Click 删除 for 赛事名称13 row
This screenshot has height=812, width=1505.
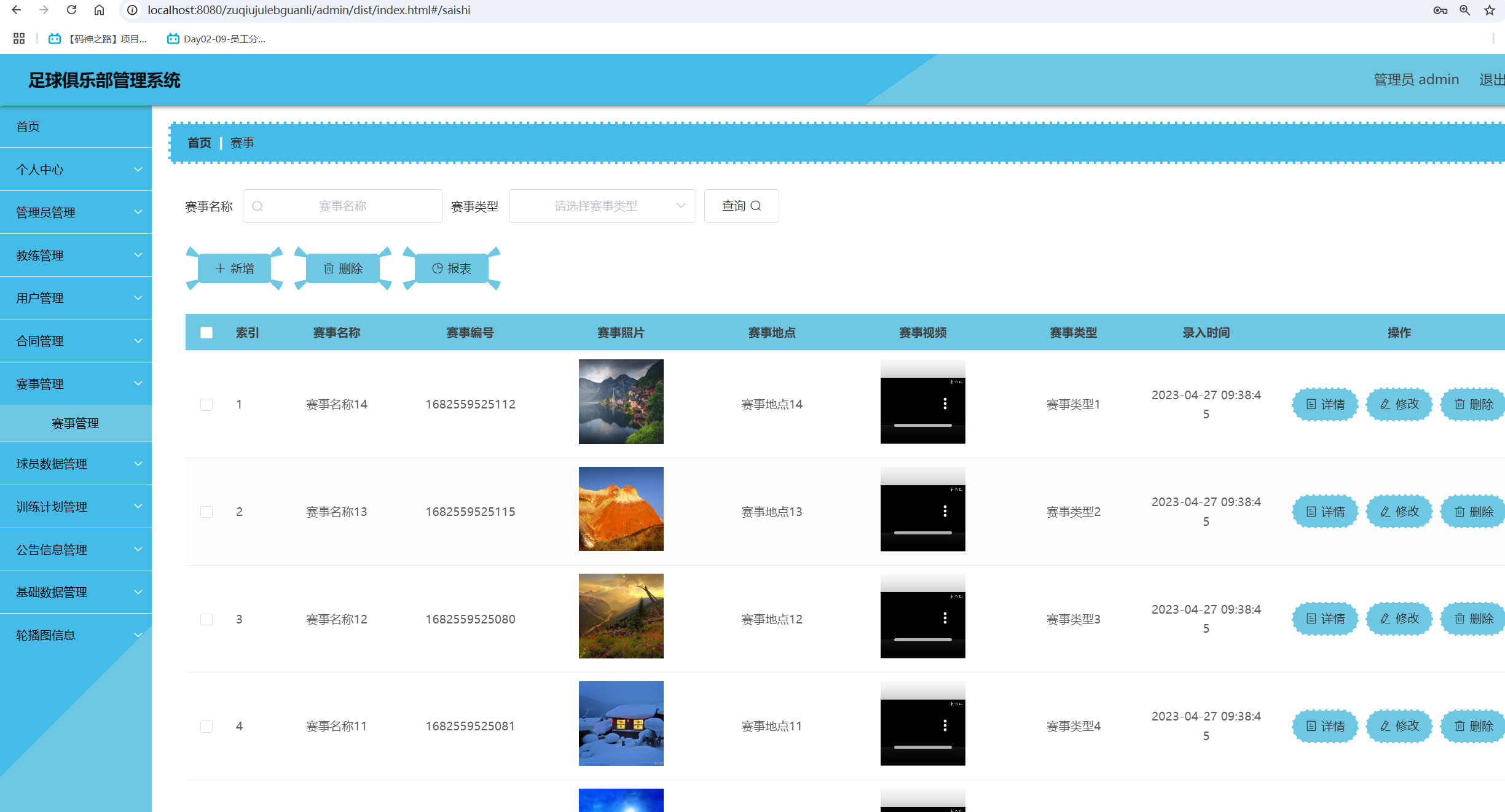[1473, 512]
